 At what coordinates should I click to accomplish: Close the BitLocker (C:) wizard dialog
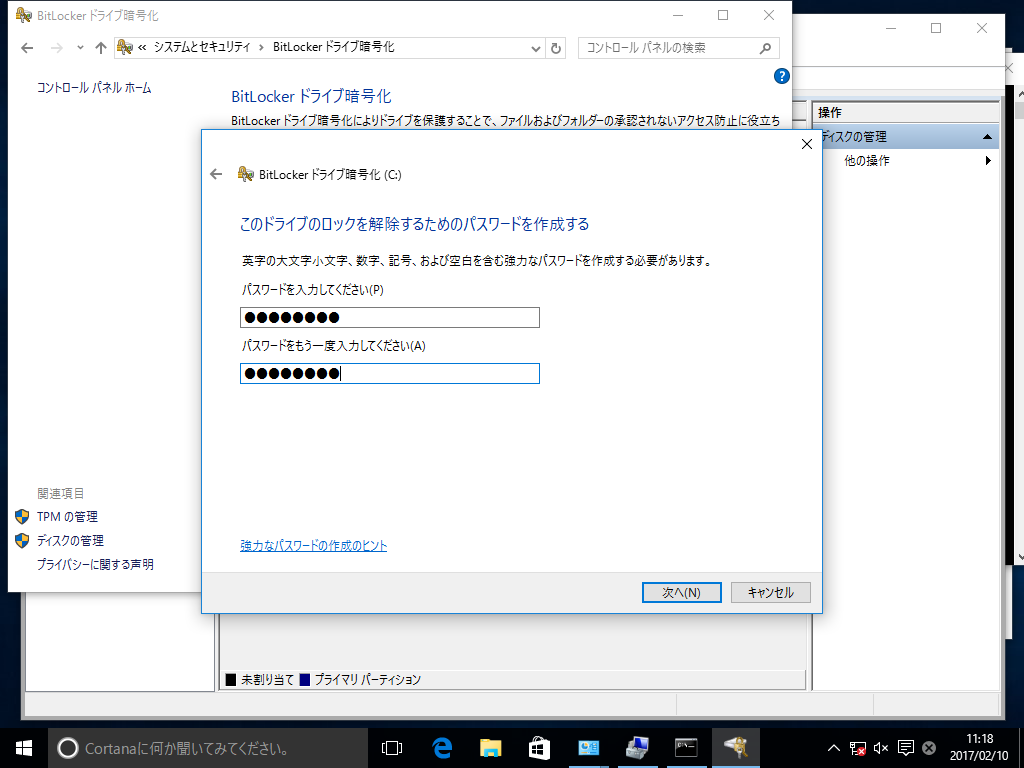[x=807, y=144]
